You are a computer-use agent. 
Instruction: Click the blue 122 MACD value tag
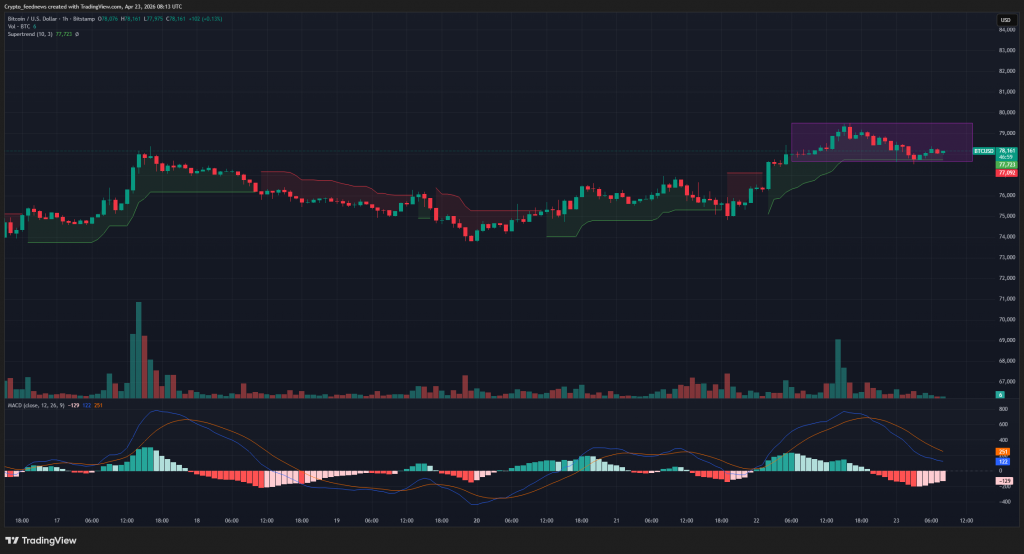1003,461
